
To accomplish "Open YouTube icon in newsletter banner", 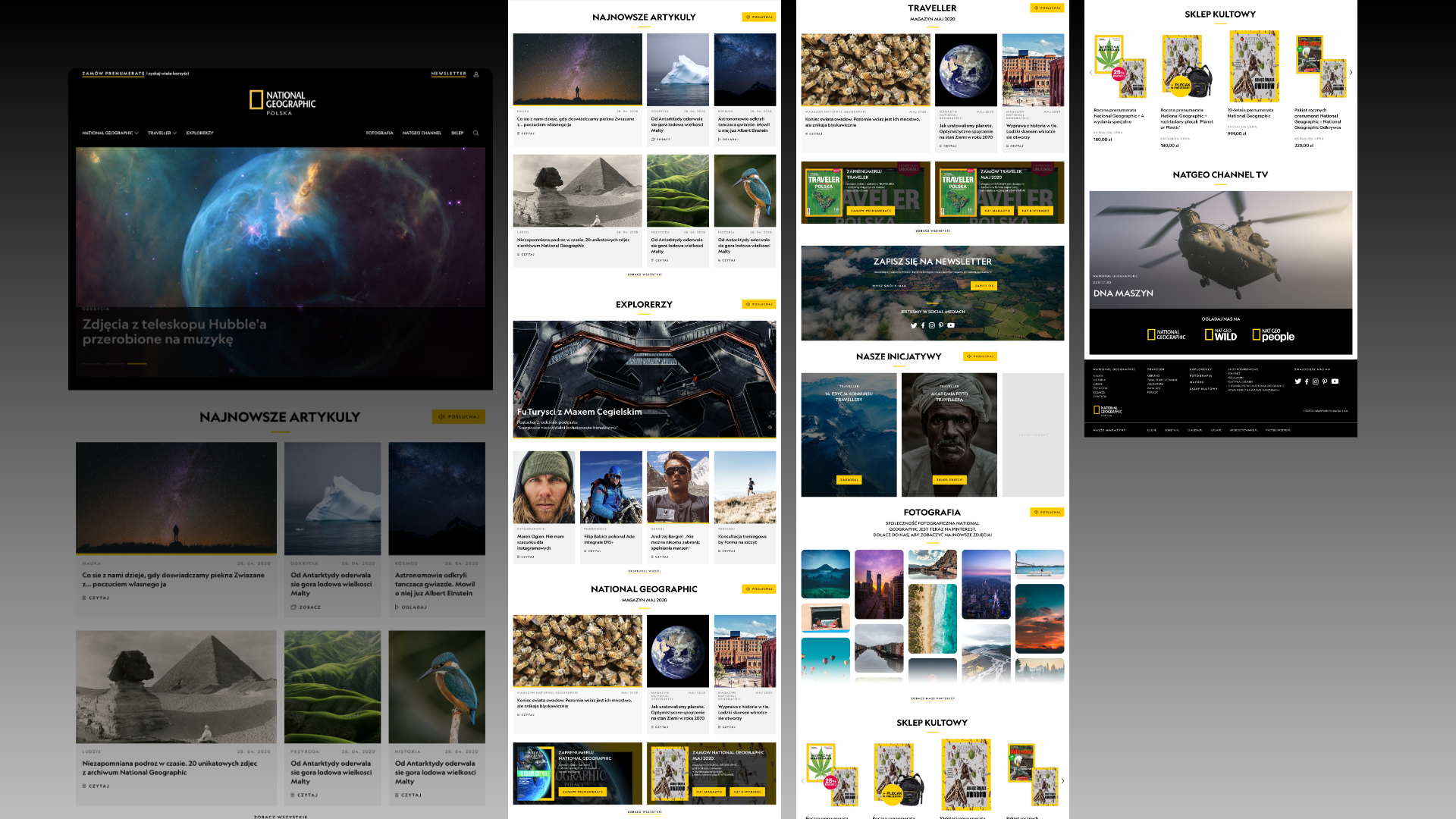I will pyautogui.click(x=951, y=325).
